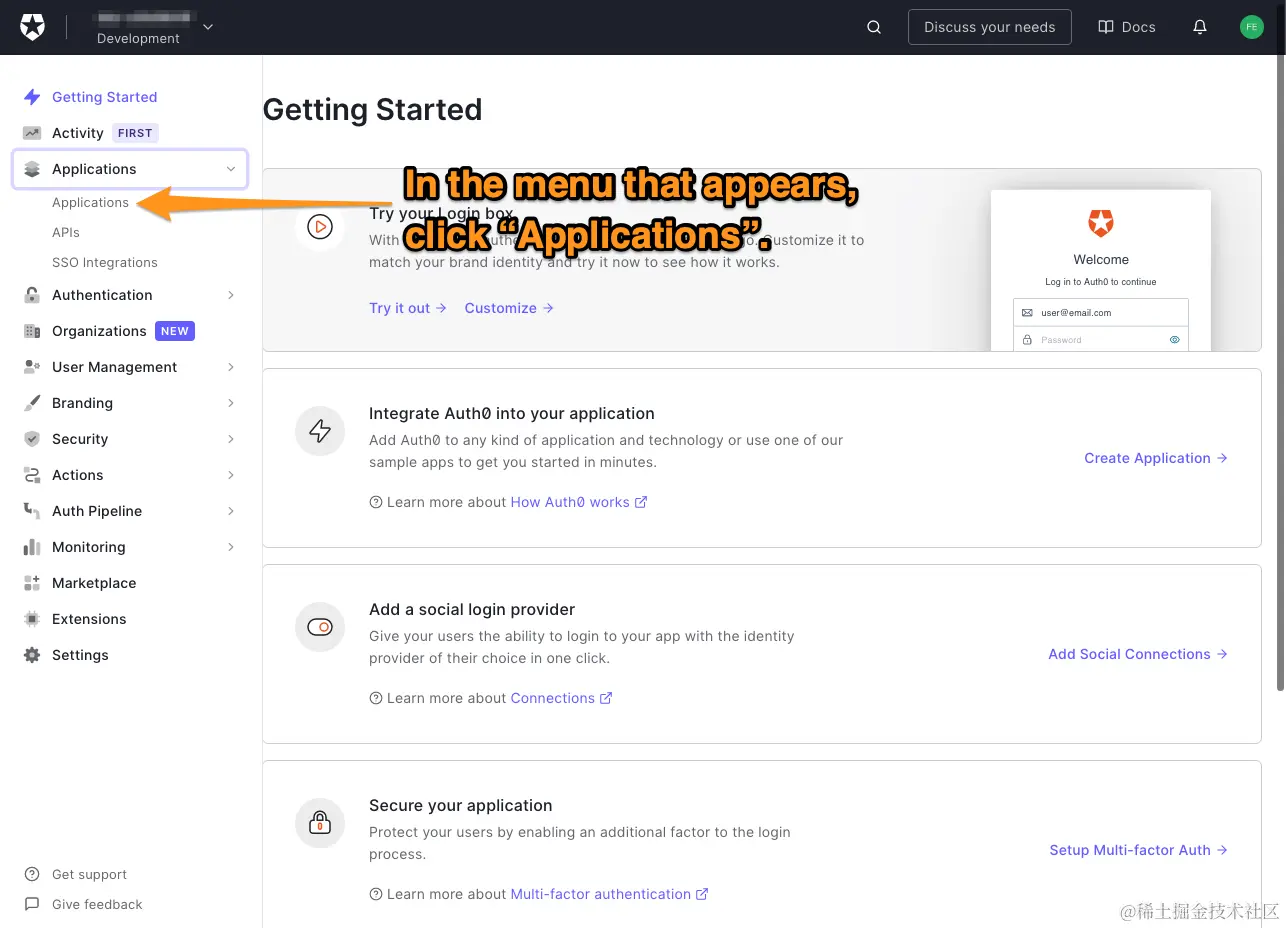
Task: Expand the User Management section
Action: coord(113,367)
